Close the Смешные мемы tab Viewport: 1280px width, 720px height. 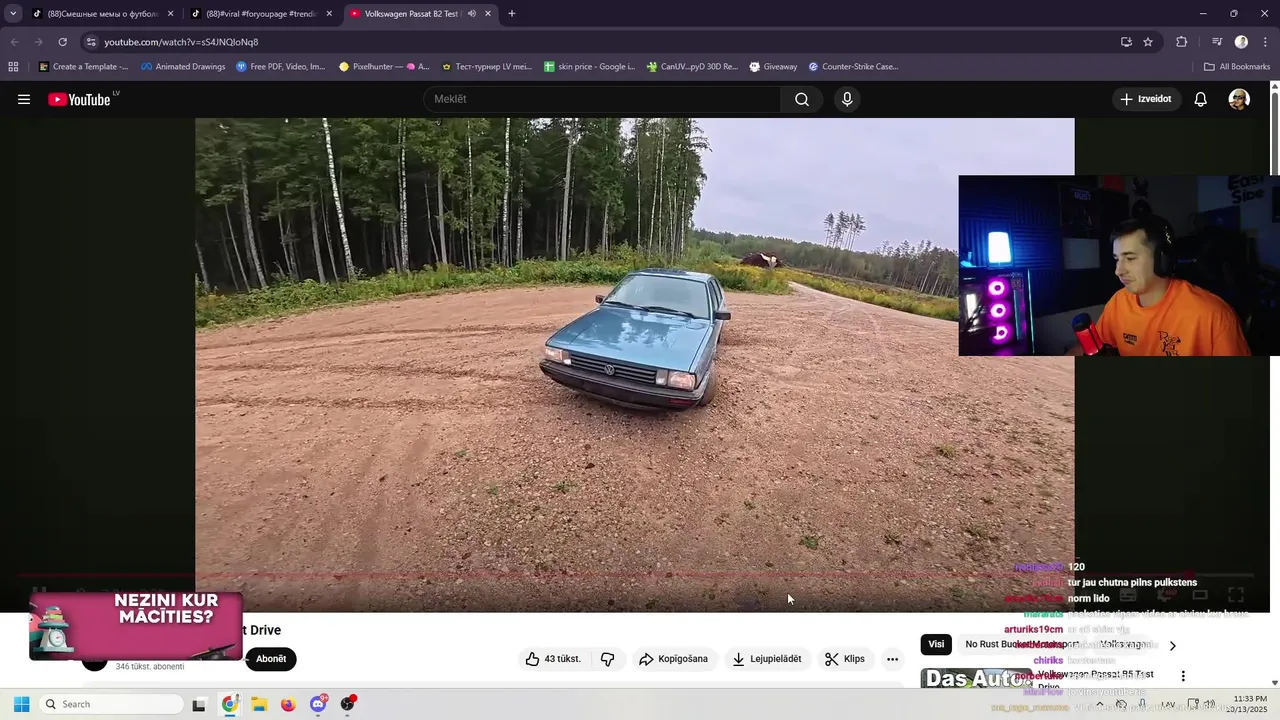170,14
